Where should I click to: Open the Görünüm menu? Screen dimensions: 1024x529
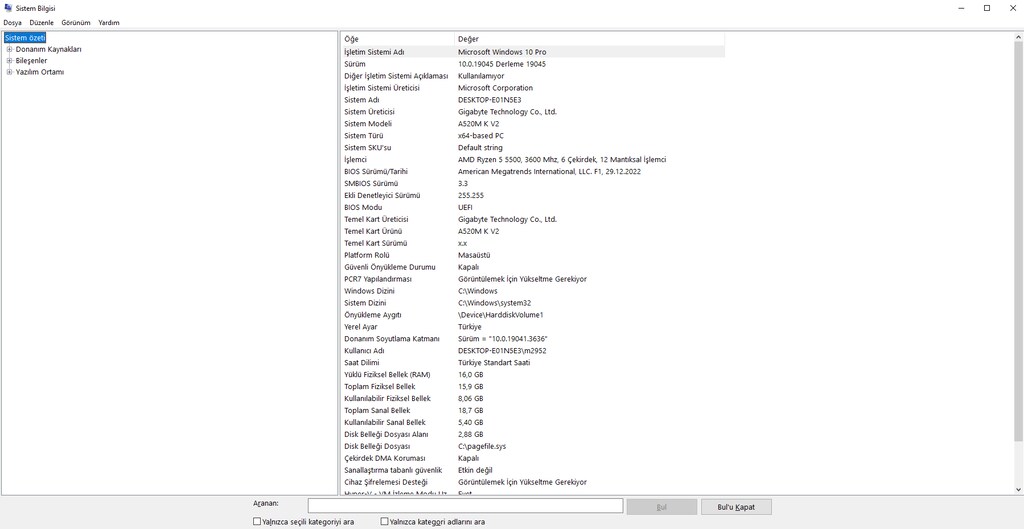point(76,22)
